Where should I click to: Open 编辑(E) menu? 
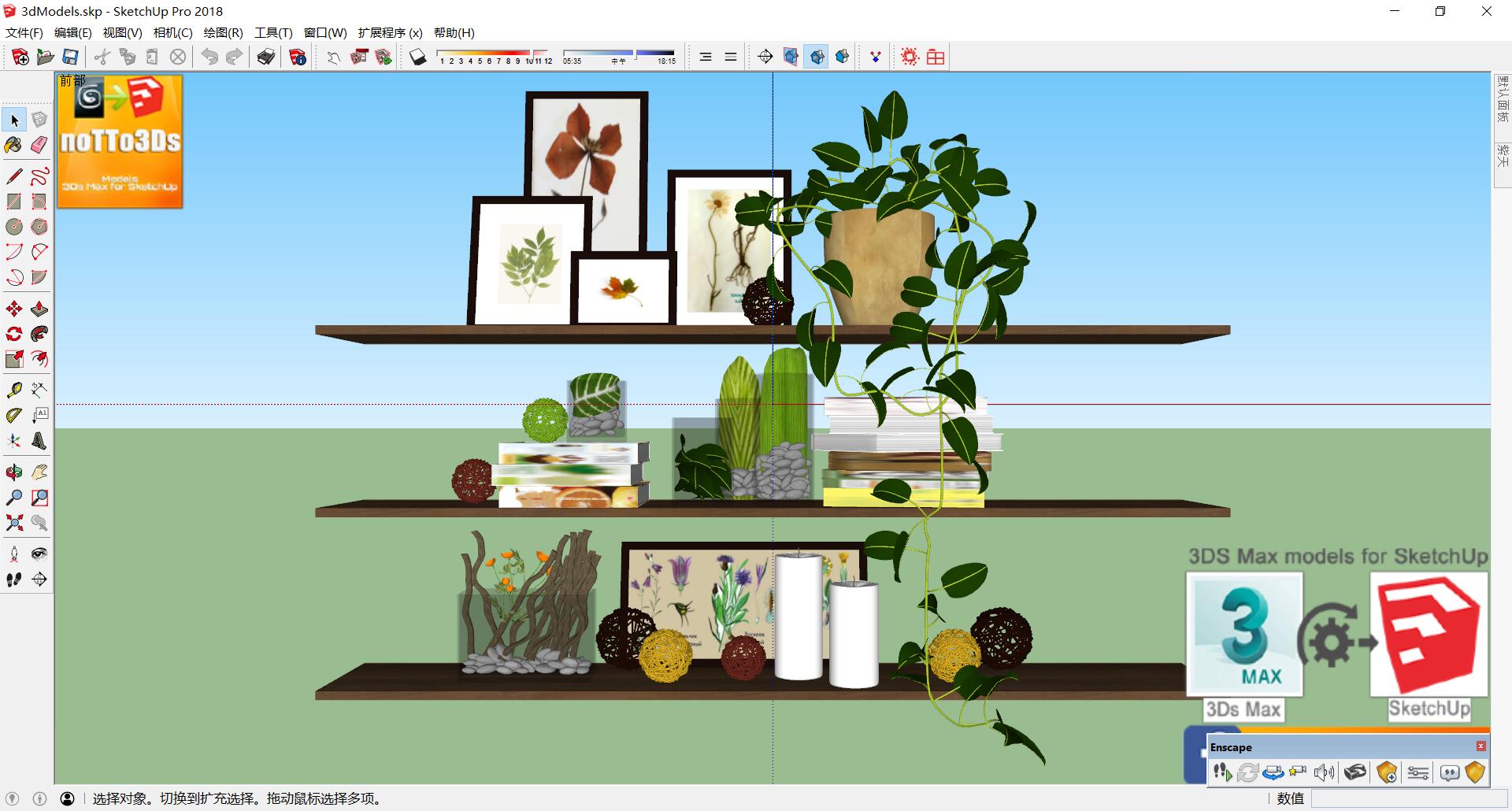coord(72,33)
